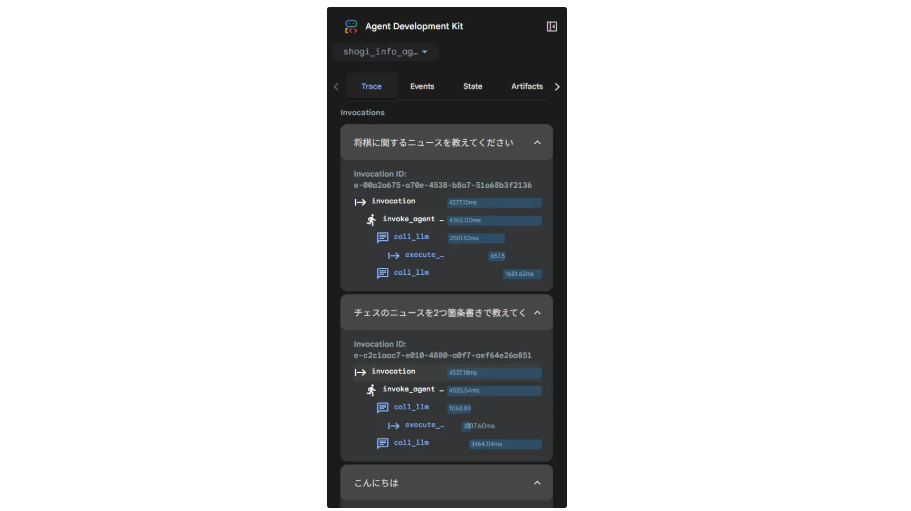Click the 4277.15ms invocation duration bar
Viewport: 911px width, 511px height.
pyautogui.click(x=494, y=202)
